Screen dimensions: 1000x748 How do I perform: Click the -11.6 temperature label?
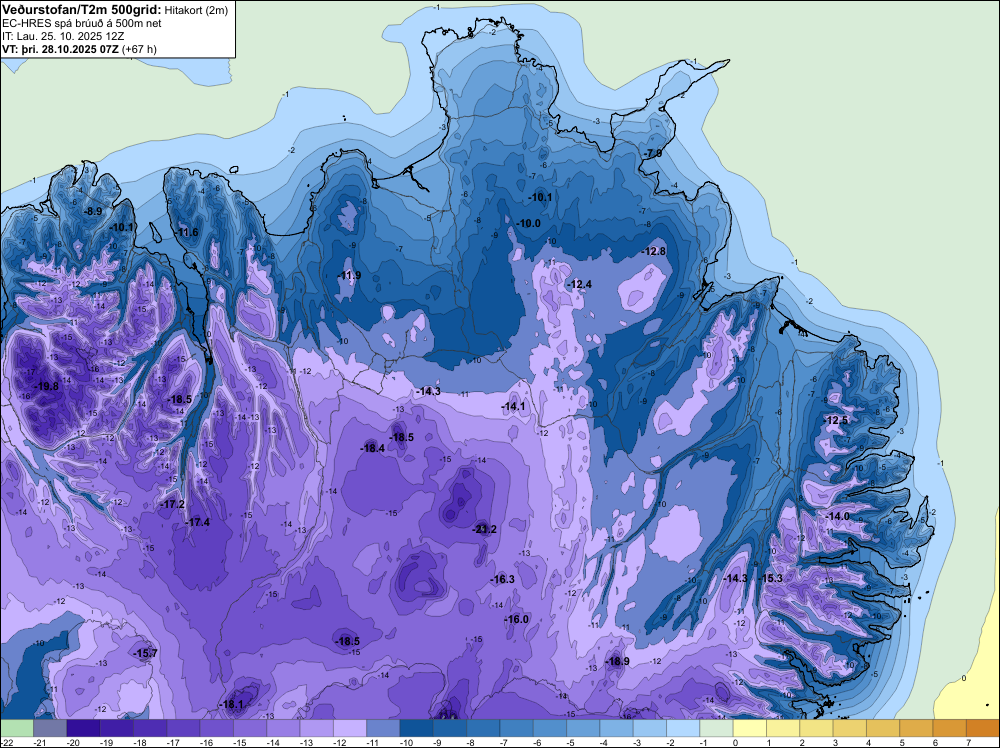187,232
